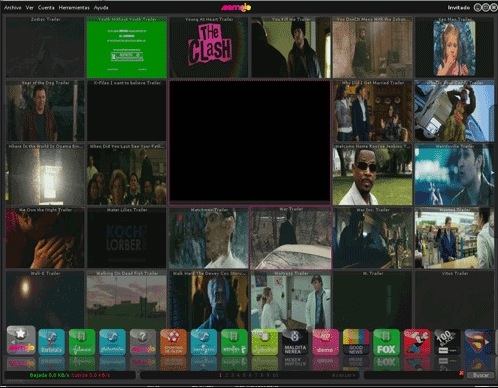Play the Young At Heart Trailer thumbnail
This screenshot has width=498, height=388.
[x=209, y=47]
